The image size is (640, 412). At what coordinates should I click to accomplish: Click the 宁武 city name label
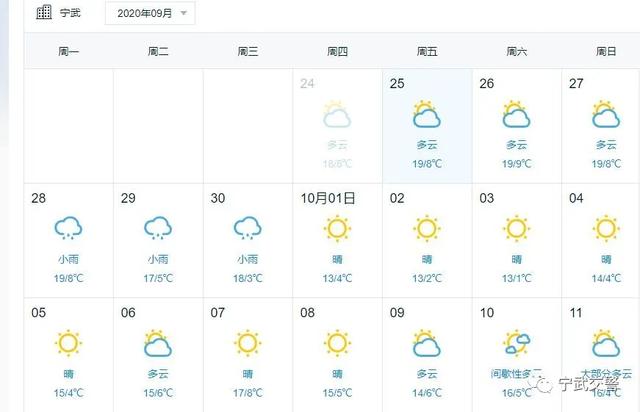pyautogui.click(x=72, y=14)
